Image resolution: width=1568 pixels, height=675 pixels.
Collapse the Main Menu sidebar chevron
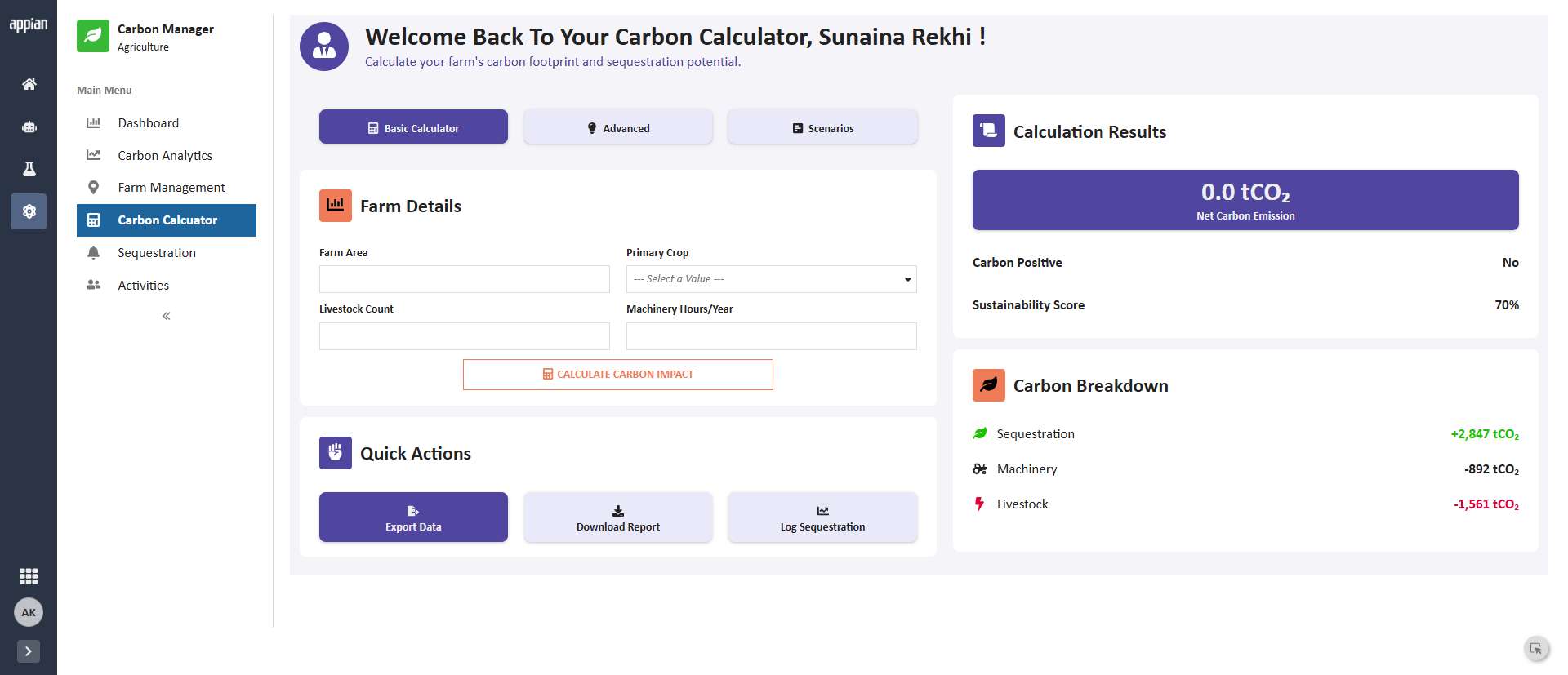[x=167, y=316]
